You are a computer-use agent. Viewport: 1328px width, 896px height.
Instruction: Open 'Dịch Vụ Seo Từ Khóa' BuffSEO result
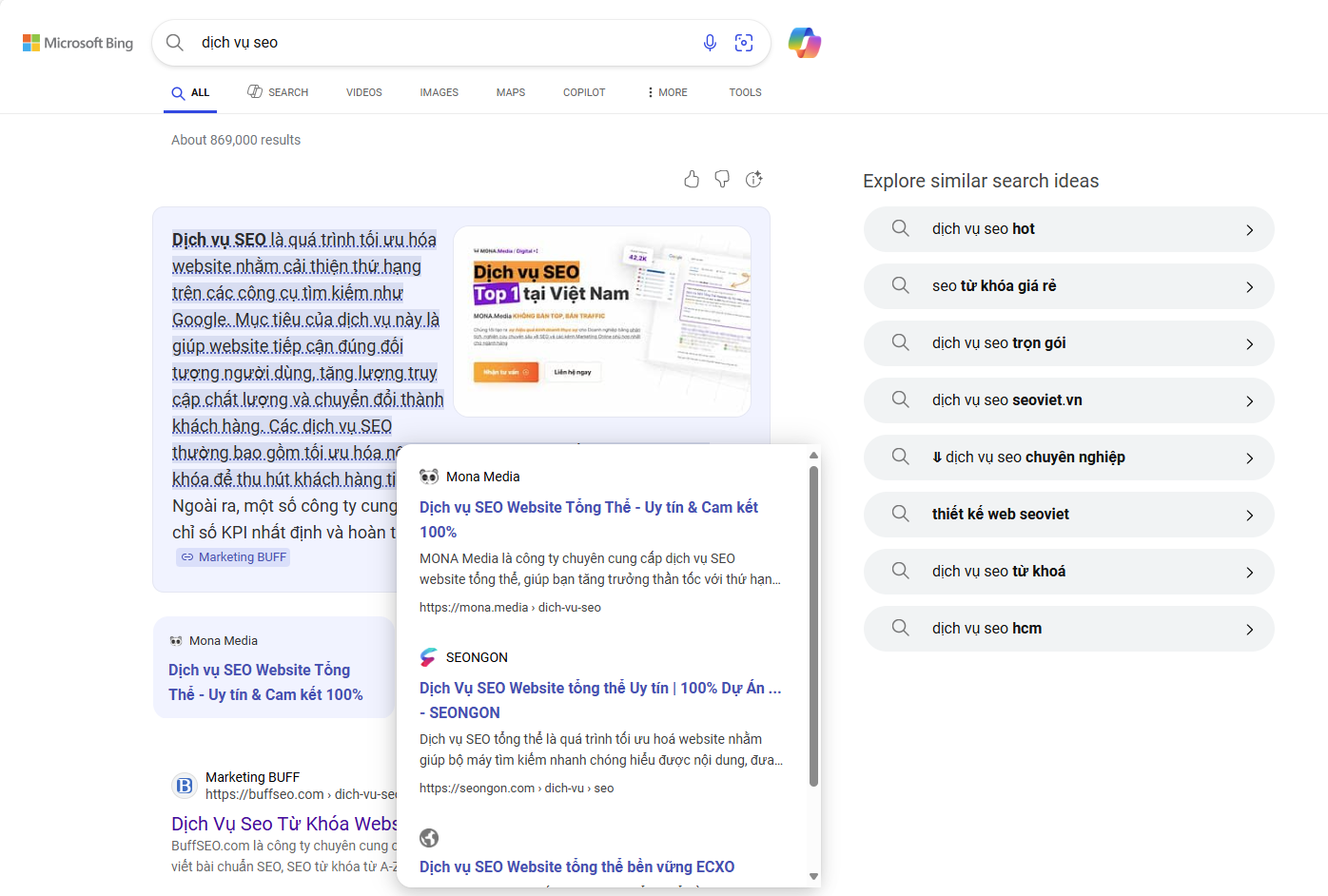coord(284,824)
